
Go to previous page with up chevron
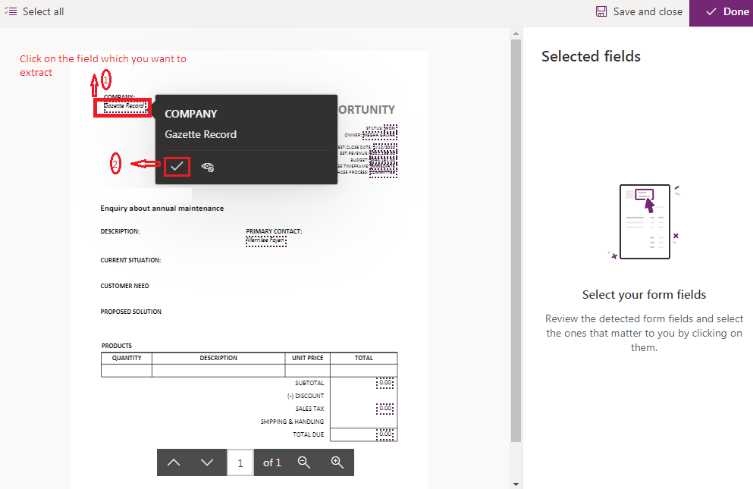click(x=174, y=463)
